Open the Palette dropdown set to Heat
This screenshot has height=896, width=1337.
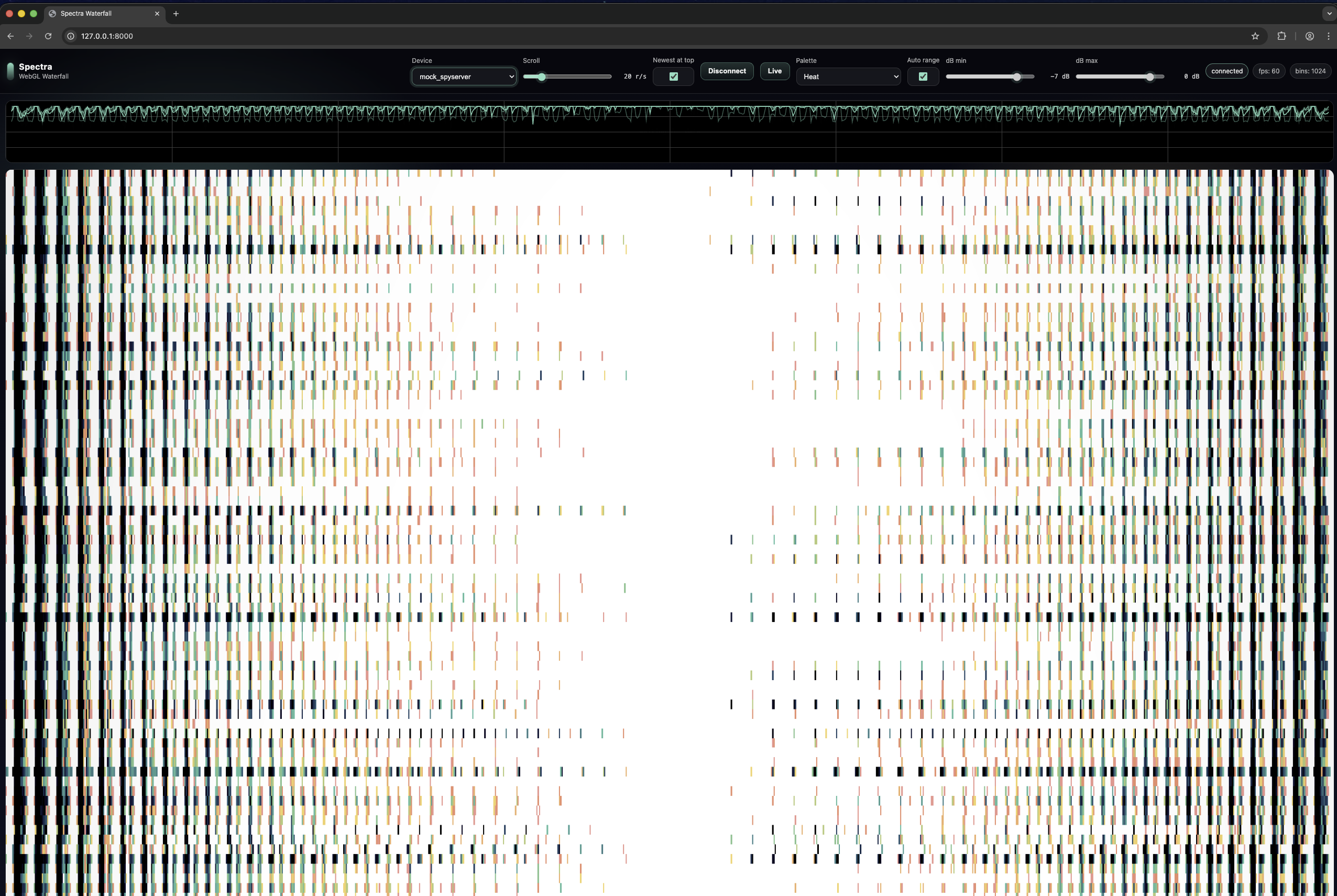[848, 76]
